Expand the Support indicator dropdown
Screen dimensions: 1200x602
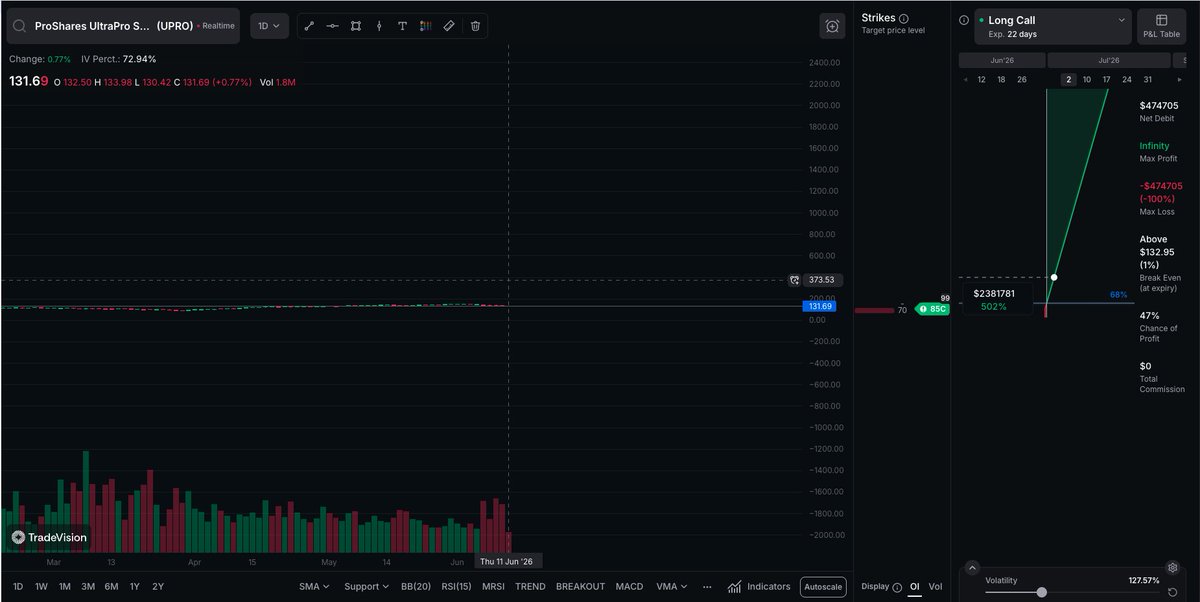pyautogui.click(x=367, y=587)
